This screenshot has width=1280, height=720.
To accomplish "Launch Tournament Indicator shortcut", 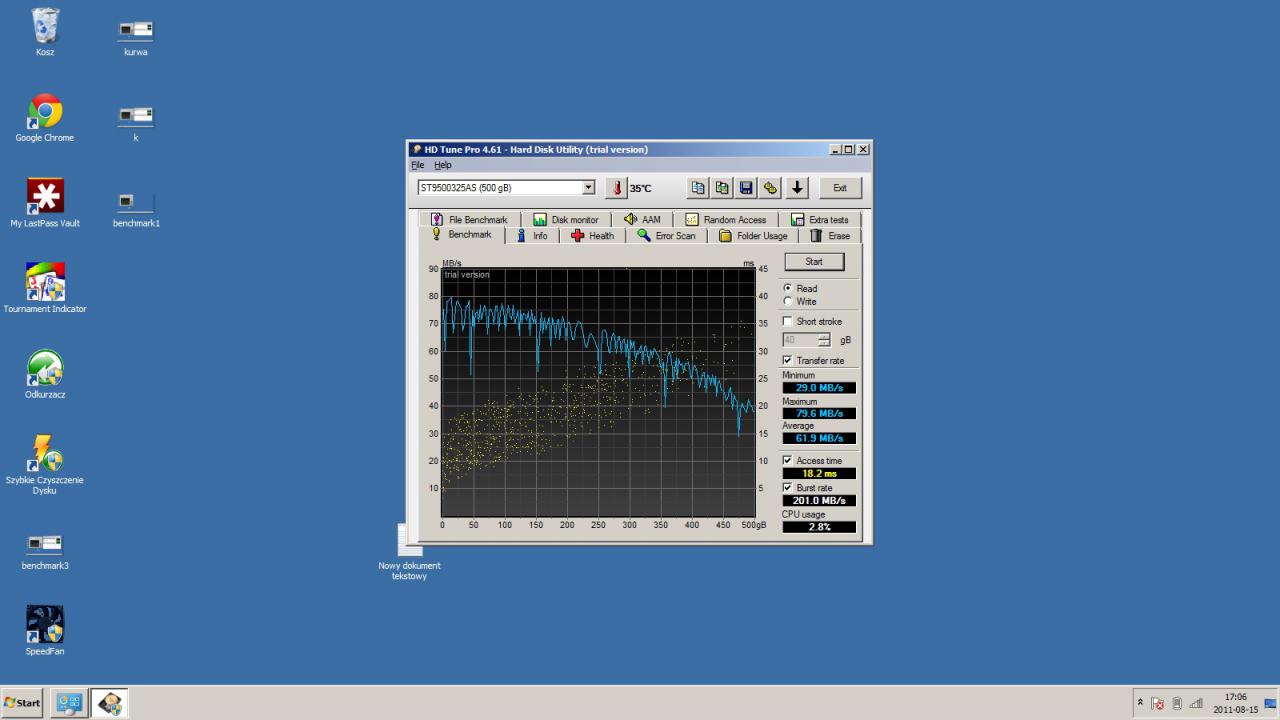I will point(45,288).
